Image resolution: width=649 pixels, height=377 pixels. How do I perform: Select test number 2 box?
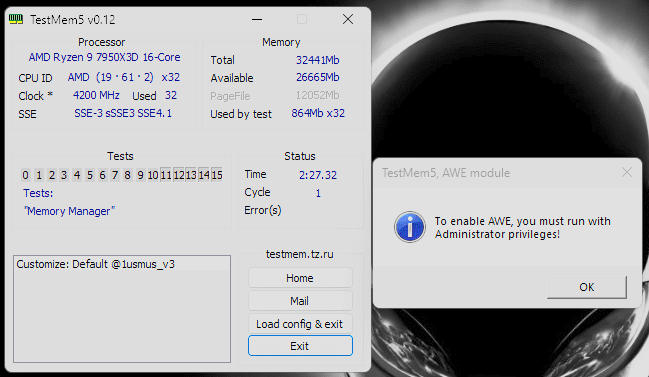tap(52, 175)
